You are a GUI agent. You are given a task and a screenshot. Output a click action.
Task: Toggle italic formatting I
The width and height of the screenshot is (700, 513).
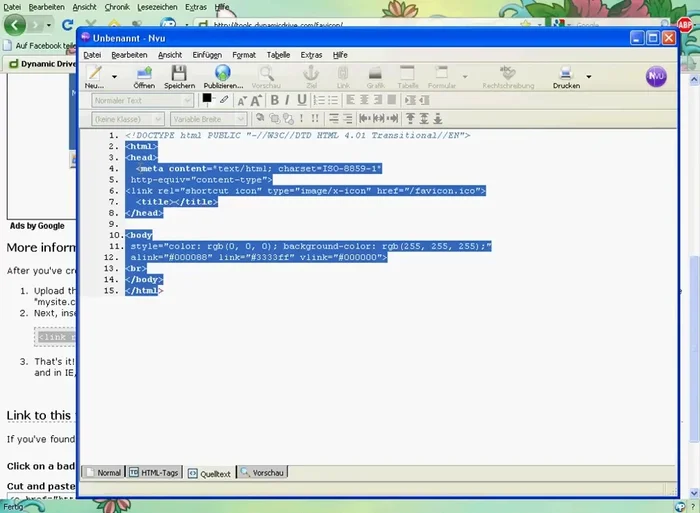point(287,100)
